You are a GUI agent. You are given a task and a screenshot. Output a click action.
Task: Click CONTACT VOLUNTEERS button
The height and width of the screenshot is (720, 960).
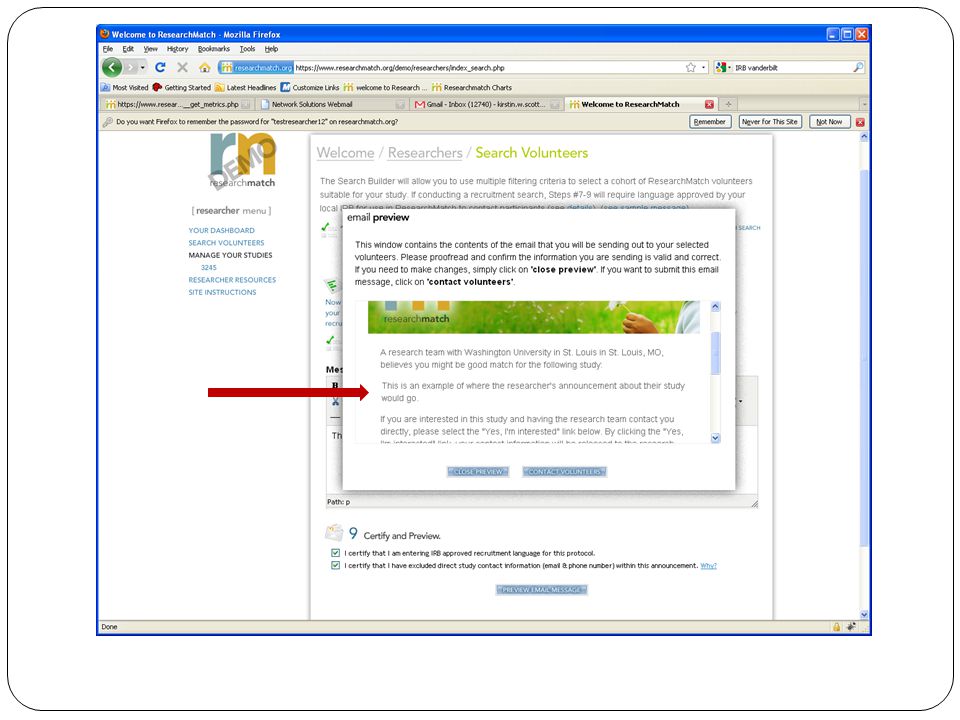564,472
